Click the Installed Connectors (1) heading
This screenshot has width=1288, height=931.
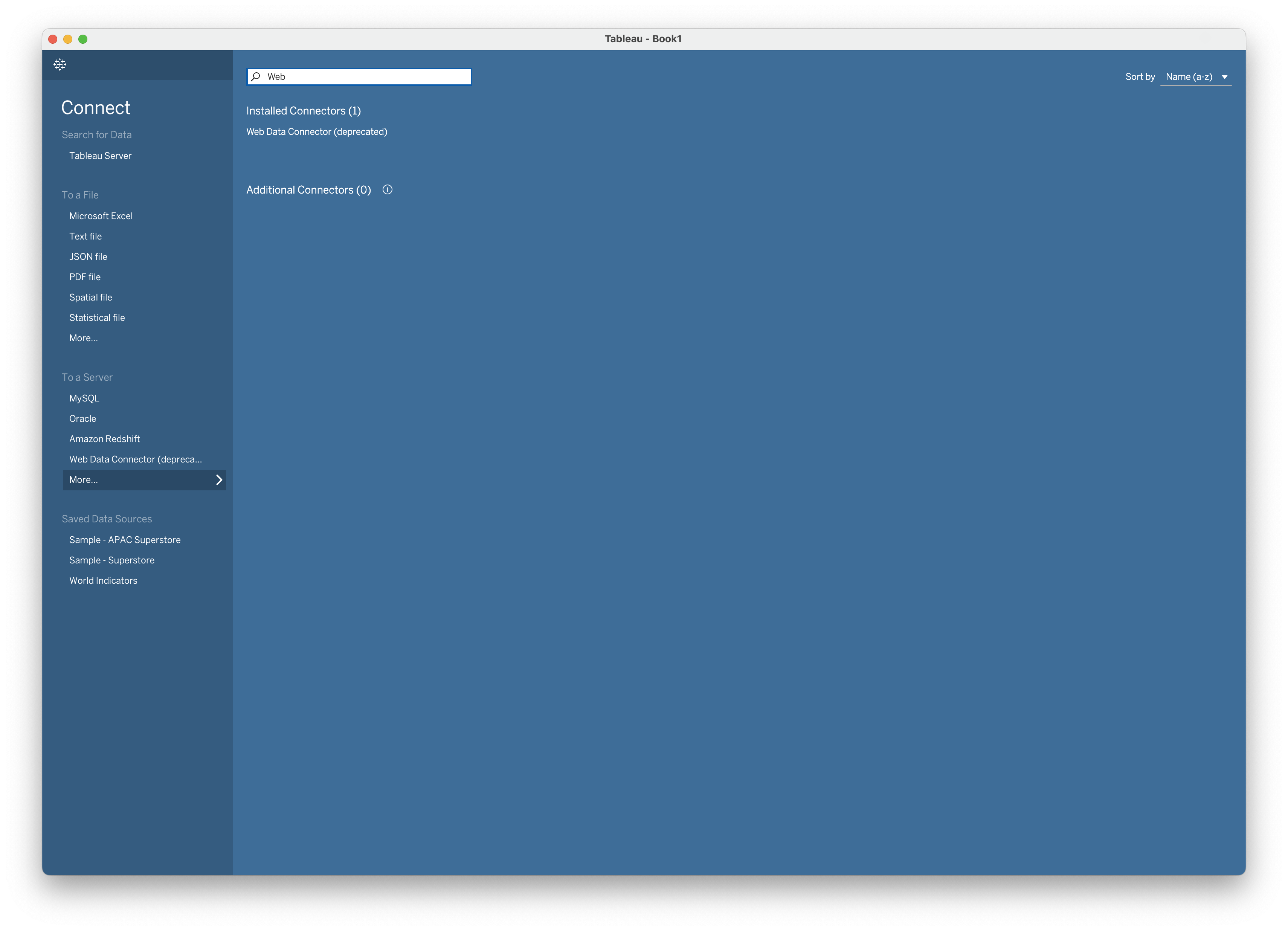[303, 111]
